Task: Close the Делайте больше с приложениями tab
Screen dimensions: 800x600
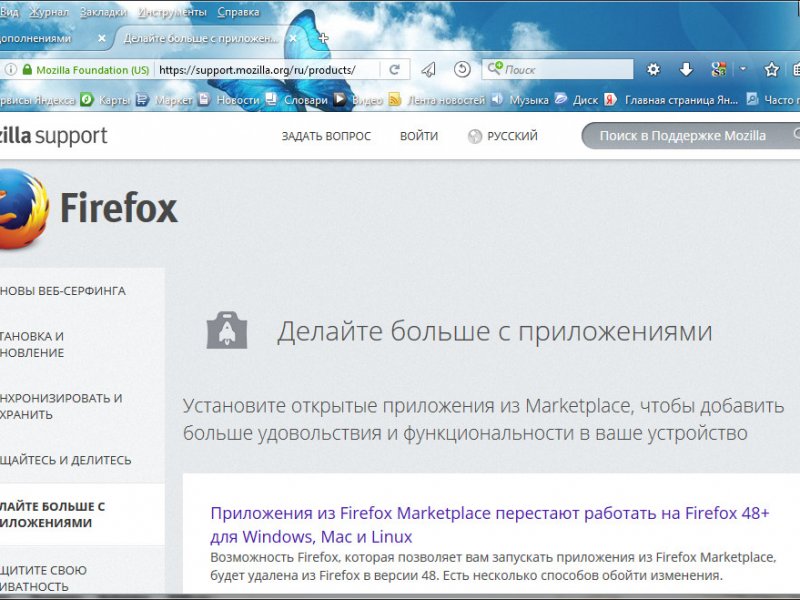Action: [293, 38]
